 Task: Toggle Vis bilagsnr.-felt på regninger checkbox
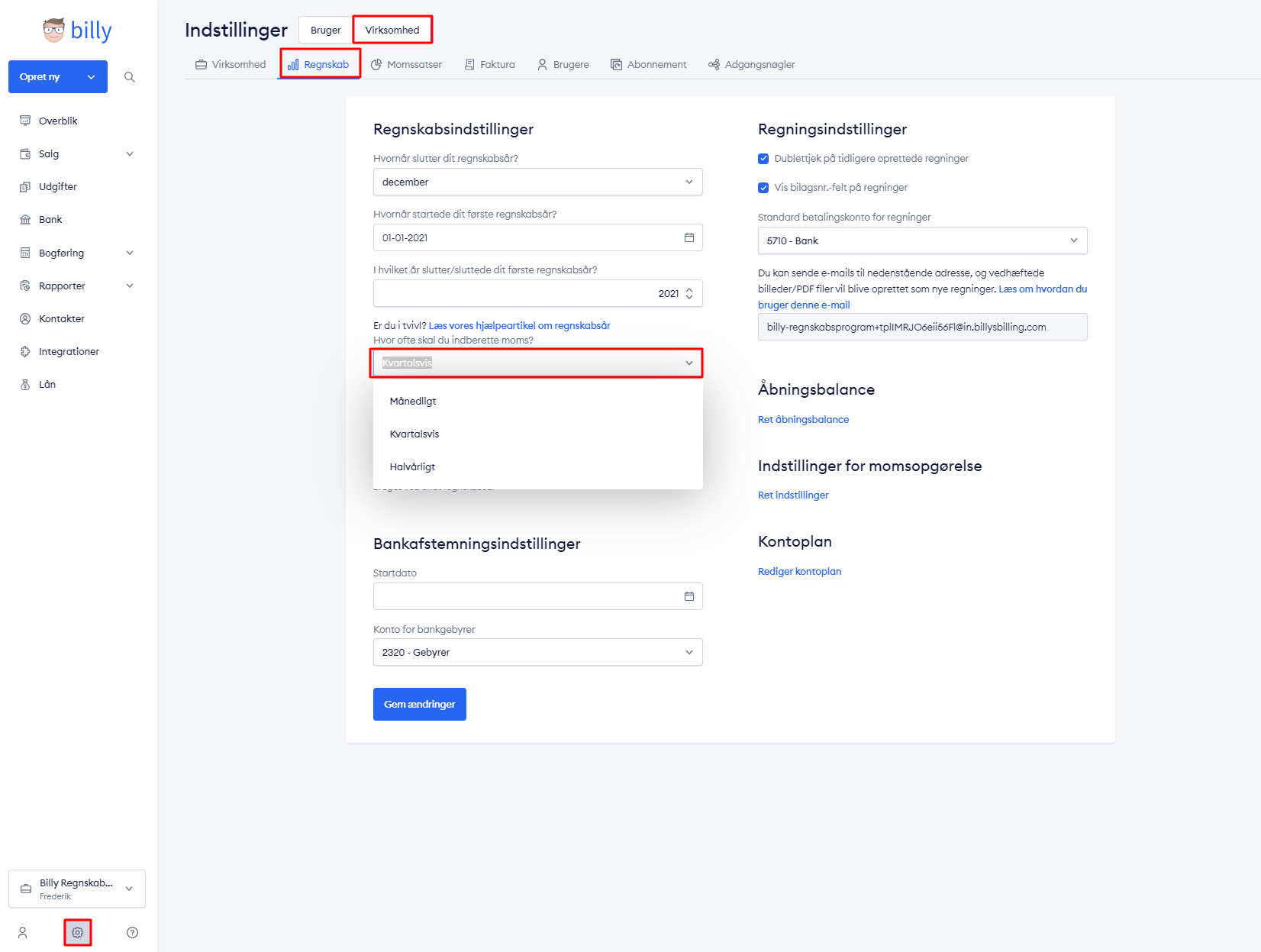click(x=763, y=188)
